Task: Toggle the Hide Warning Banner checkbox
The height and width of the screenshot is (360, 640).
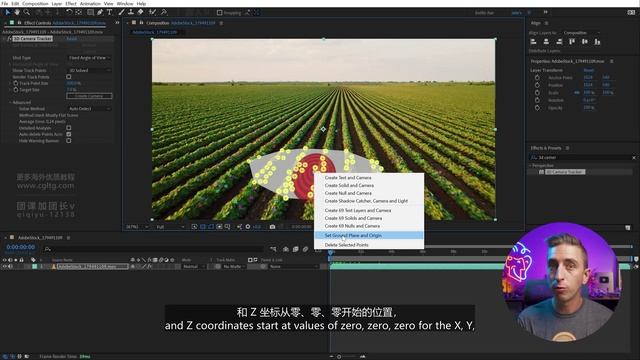Action: pos(69,141)
